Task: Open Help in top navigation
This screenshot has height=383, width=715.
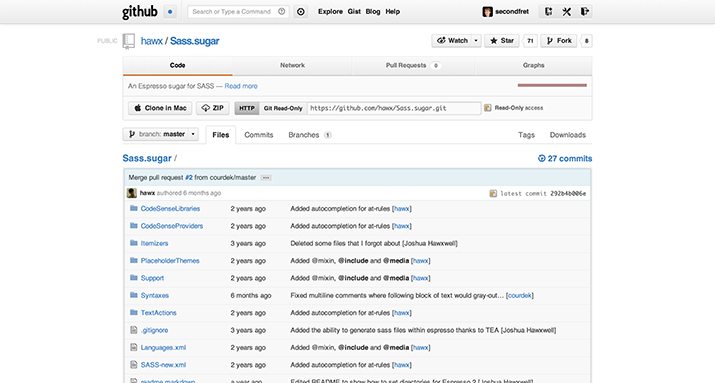Action: 393,12
